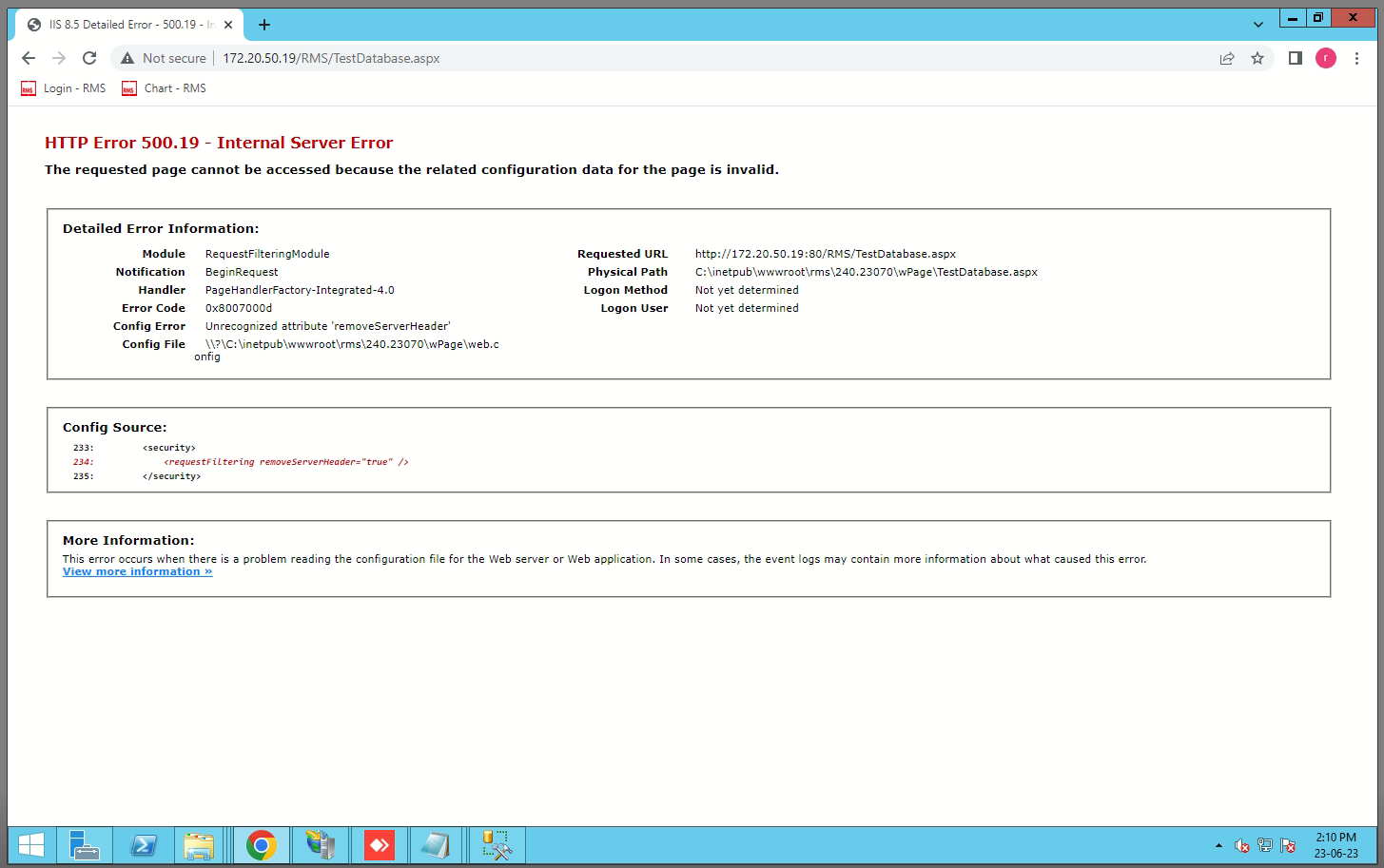The height and width of the screenshot is (868, 1384).
Task: Open the shield server taskbar app
Action: [321, 845]
